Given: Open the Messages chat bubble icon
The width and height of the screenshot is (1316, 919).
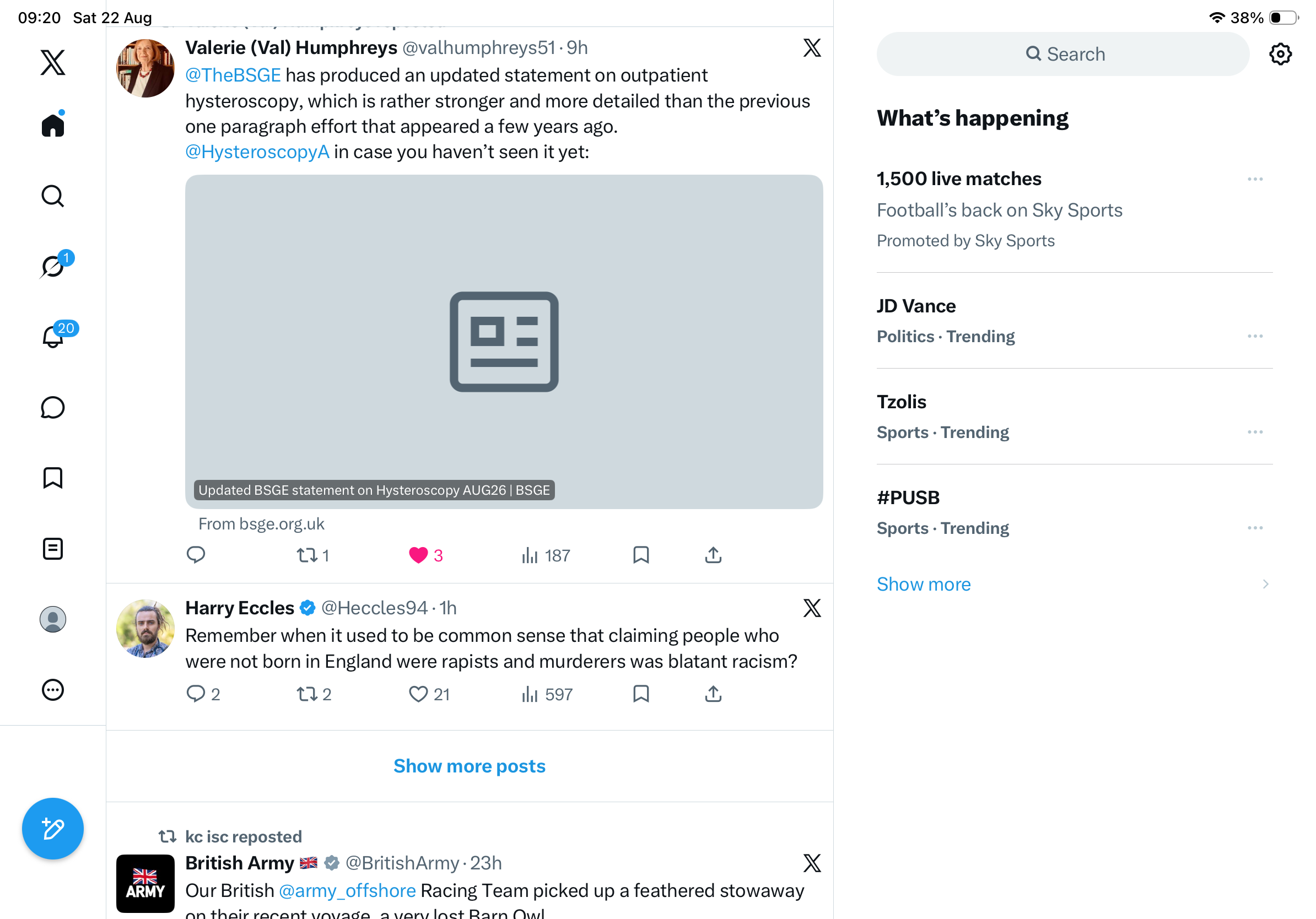Looking at the screenshot, I should 53,408.
